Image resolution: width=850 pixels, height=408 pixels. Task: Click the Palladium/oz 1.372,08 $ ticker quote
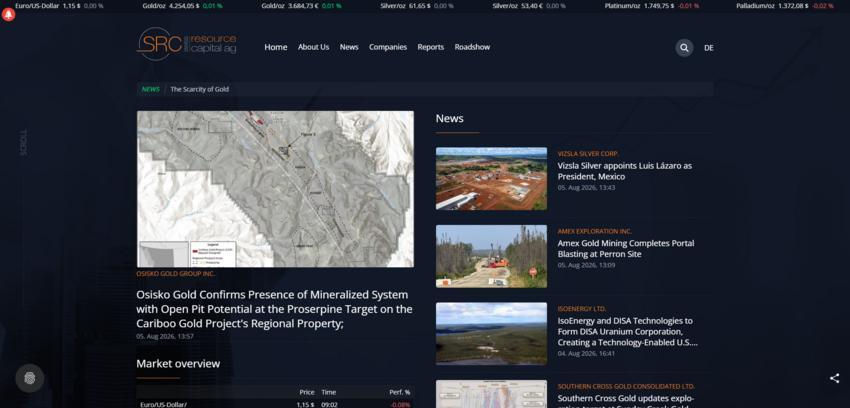click(x=785, y=5)
